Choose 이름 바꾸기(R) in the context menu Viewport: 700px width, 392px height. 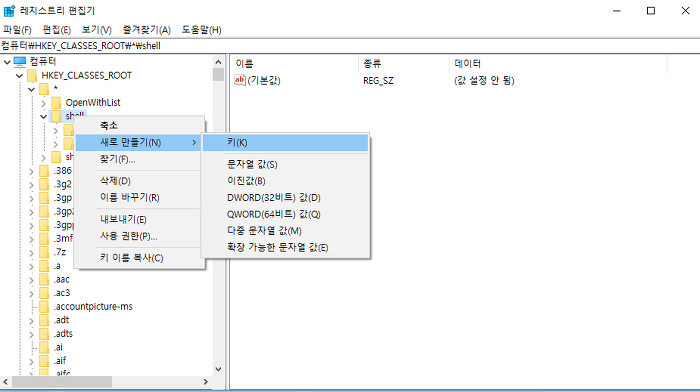[139, 197]
